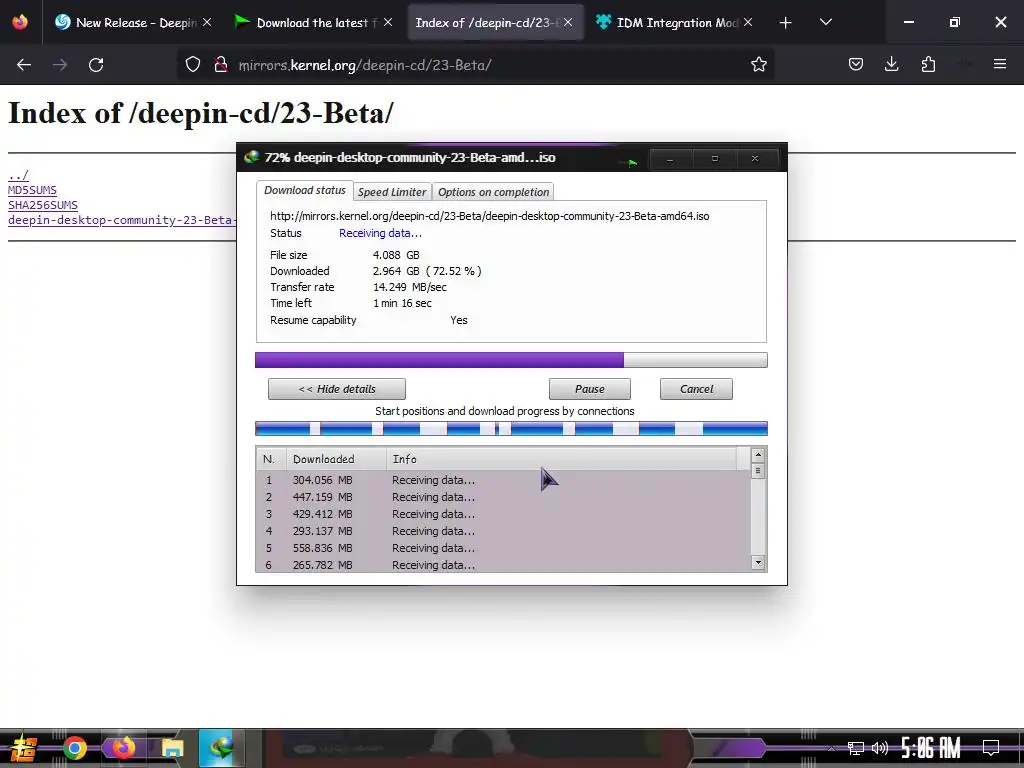
Task: Select connection row with 558.836 MB
Action: pos(504,548)
